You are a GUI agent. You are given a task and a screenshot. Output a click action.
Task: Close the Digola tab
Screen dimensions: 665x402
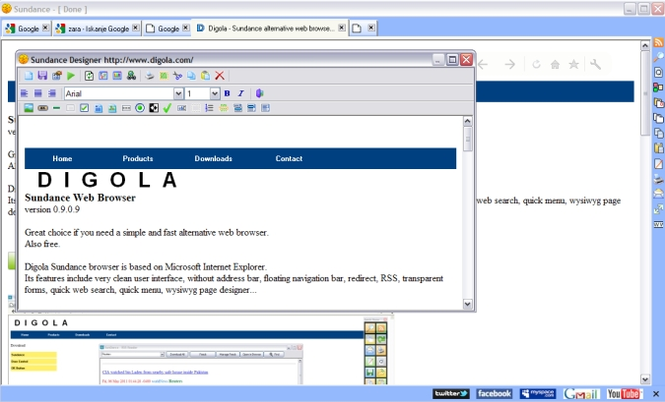[342, 28]
